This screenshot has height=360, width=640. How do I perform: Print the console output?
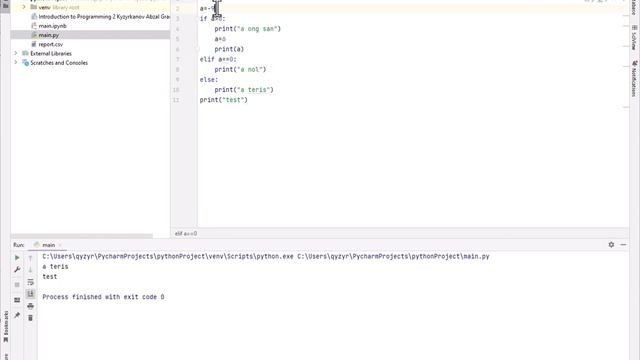coord(31,306)
